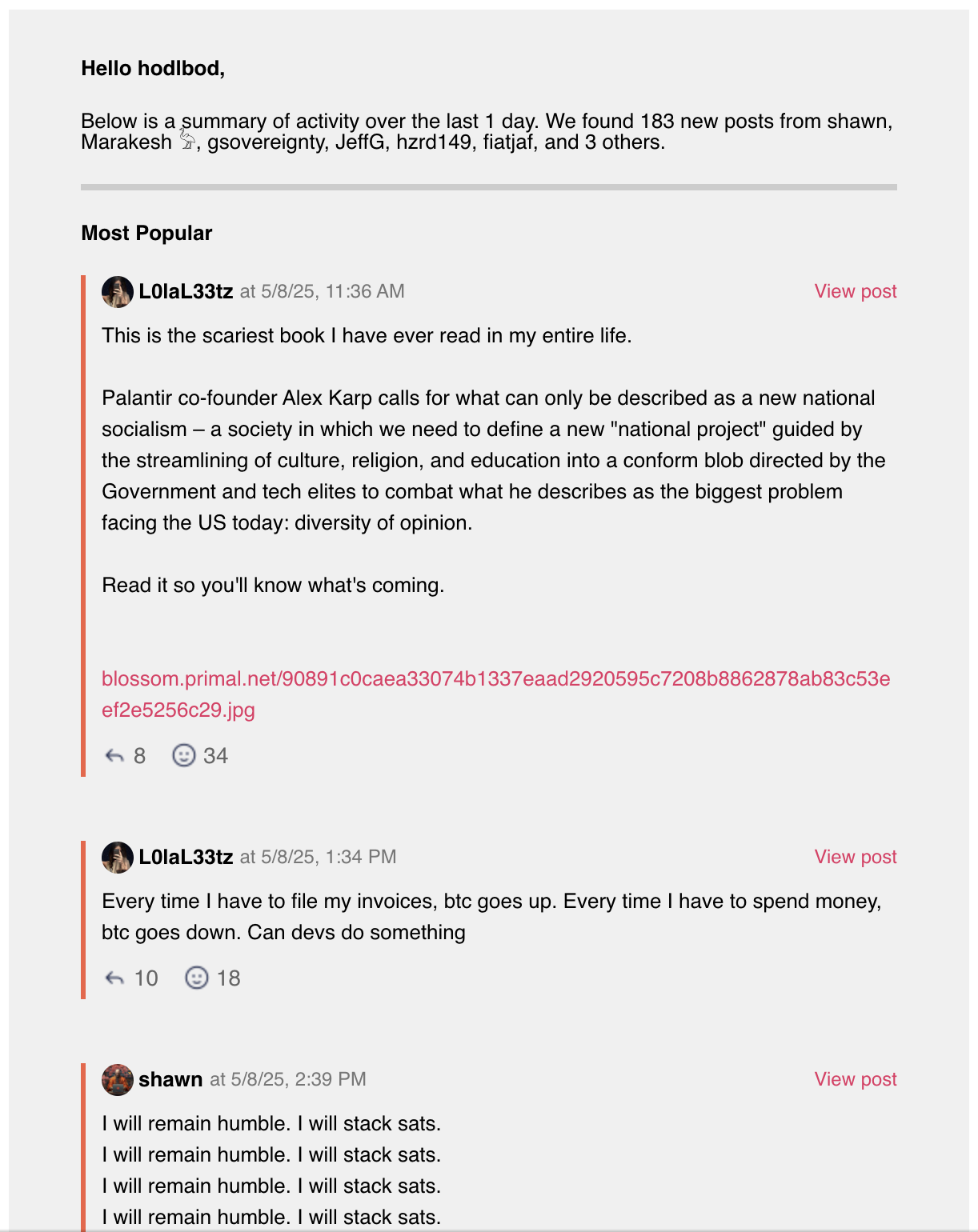Image resolution: width=978 pixels, height=1232 pixels.
Task: Click L0laL33tz avatar on second post
Action: (x=118, y=858)
